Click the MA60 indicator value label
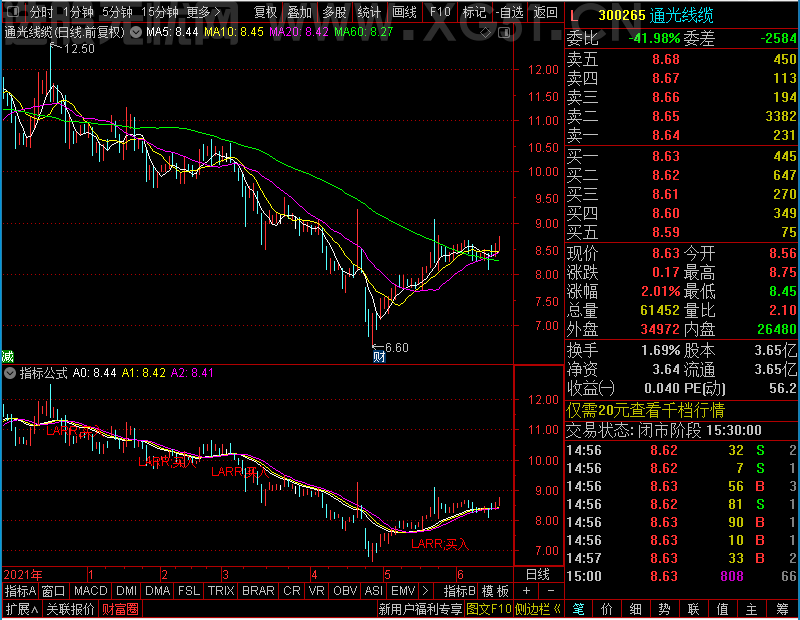This screenshot has width=800, height=620. [x=364, y=32]
